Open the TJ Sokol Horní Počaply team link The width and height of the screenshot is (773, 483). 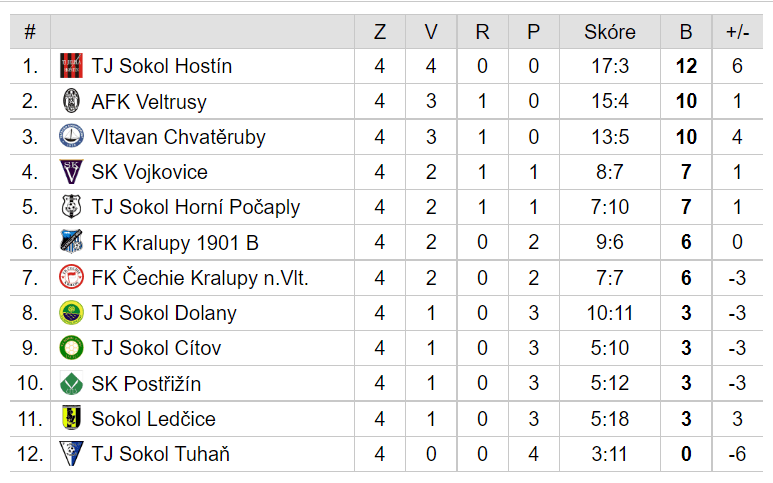coord(196,207)
